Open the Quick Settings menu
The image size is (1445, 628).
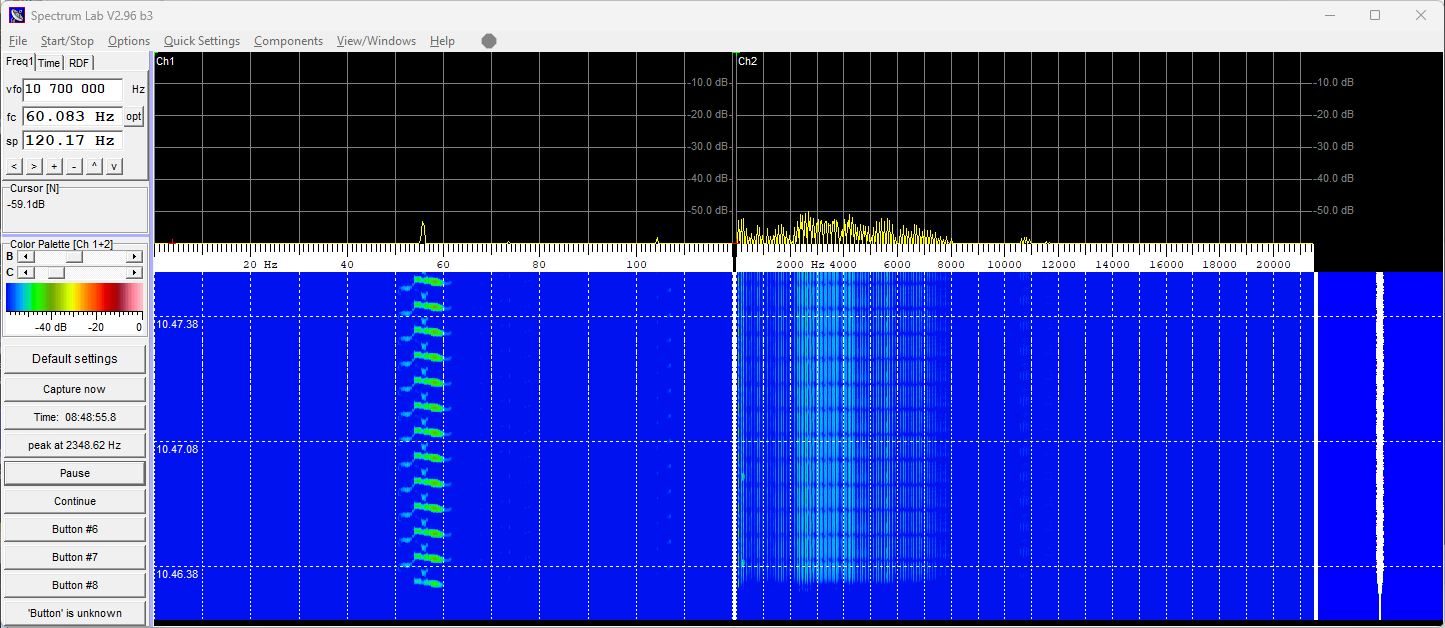coord(202,41)
